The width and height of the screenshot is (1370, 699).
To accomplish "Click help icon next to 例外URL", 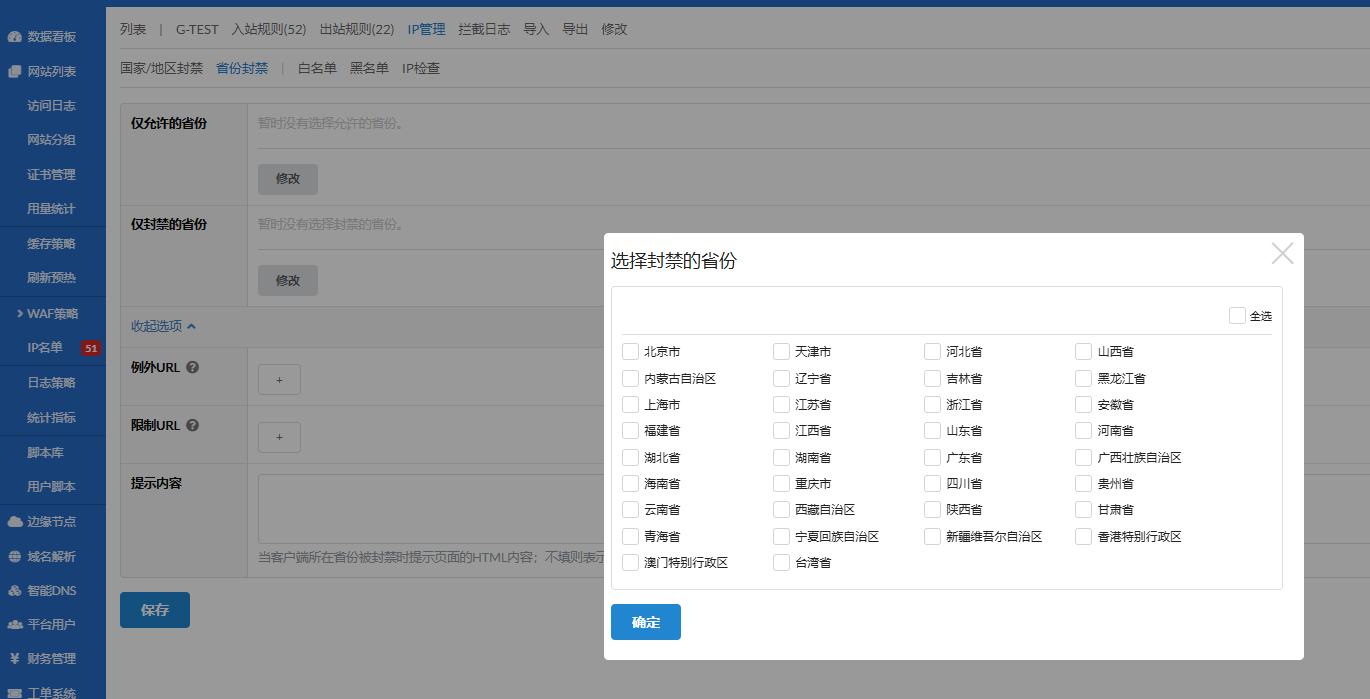I will tap(193, 367).
